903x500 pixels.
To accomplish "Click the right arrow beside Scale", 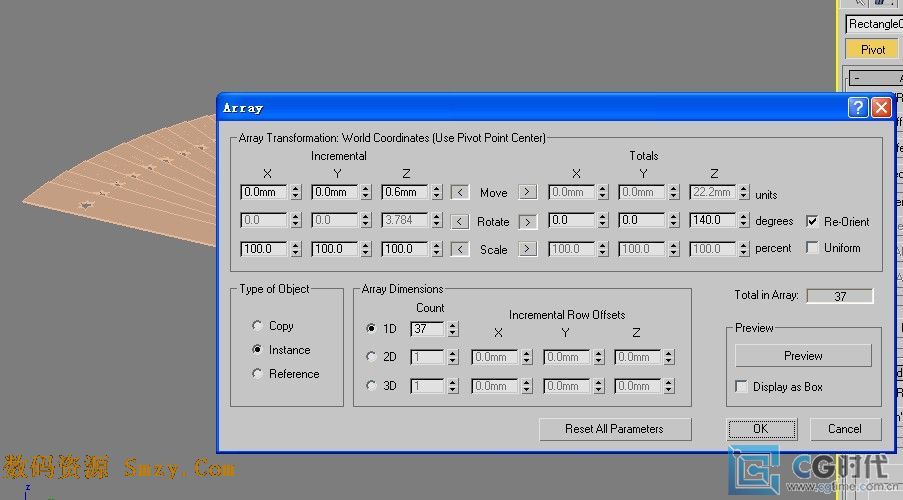I will click(x=527, y=249).
